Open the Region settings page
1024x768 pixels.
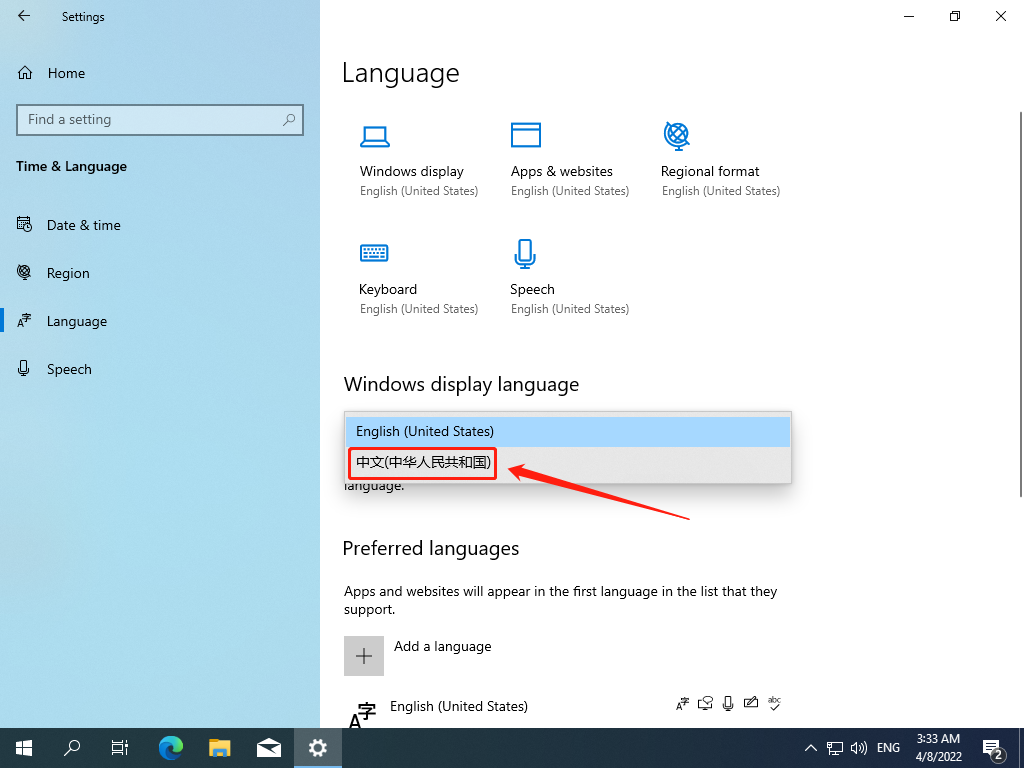point(68,272)
